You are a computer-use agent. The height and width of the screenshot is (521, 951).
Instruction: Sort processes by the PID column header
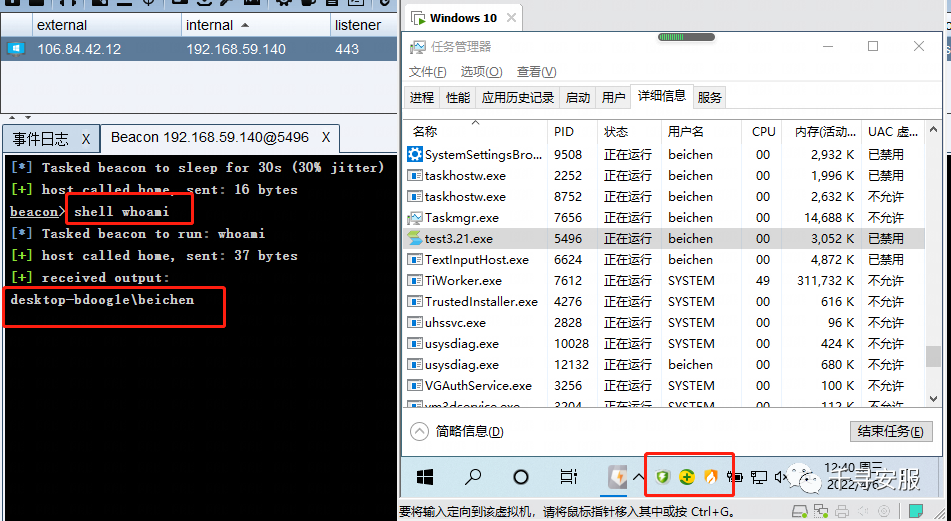point(573,132)
